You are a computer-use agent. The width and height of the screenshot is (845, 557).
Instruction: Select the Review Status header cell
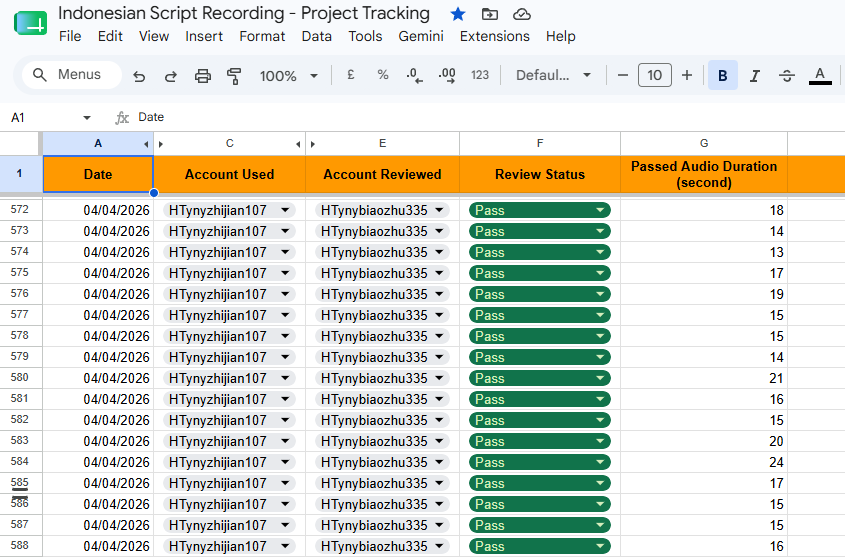540,174
